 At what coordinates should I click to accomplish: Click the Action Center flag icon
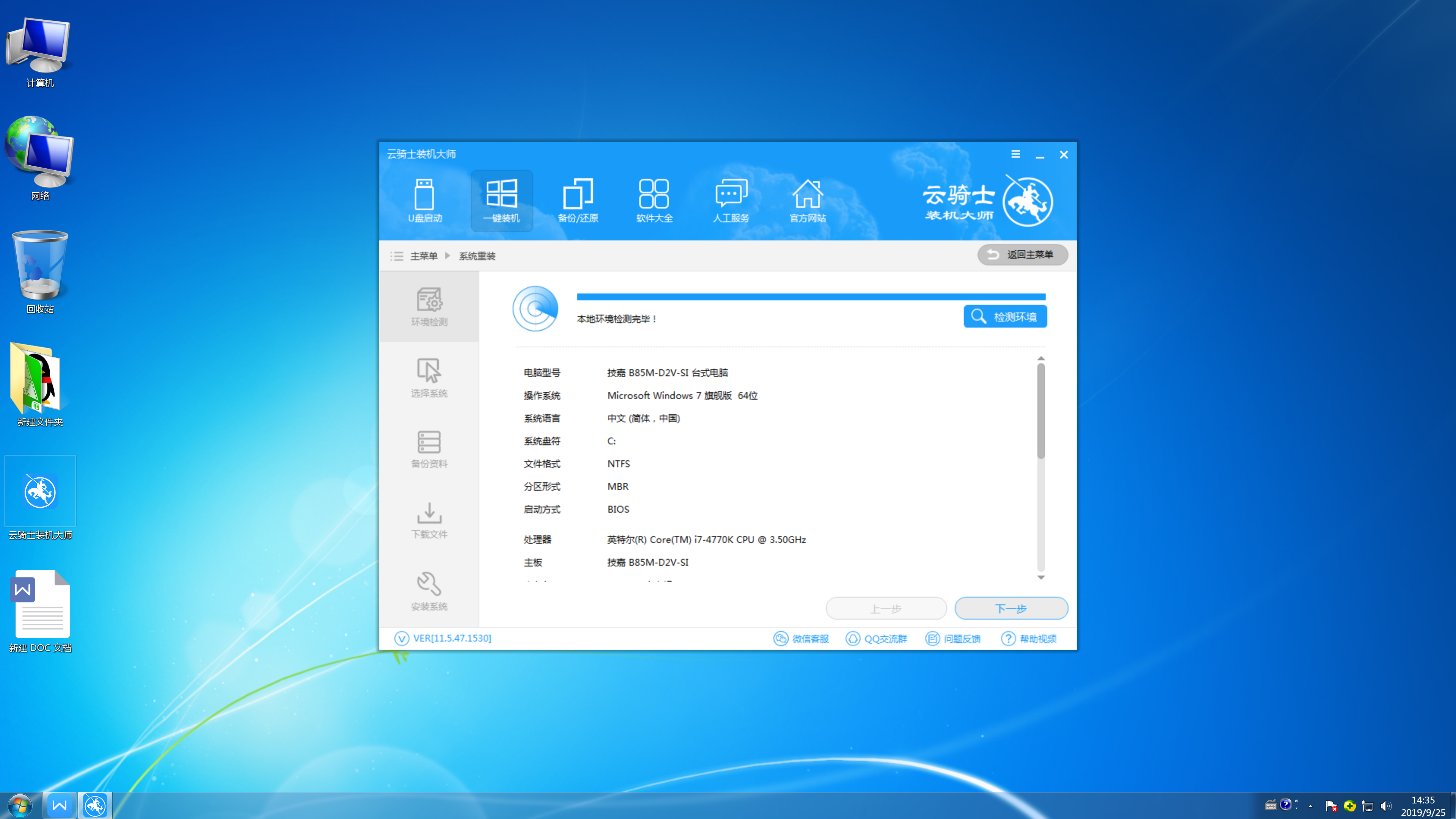pyautogui.click(x=1331, y=806)
